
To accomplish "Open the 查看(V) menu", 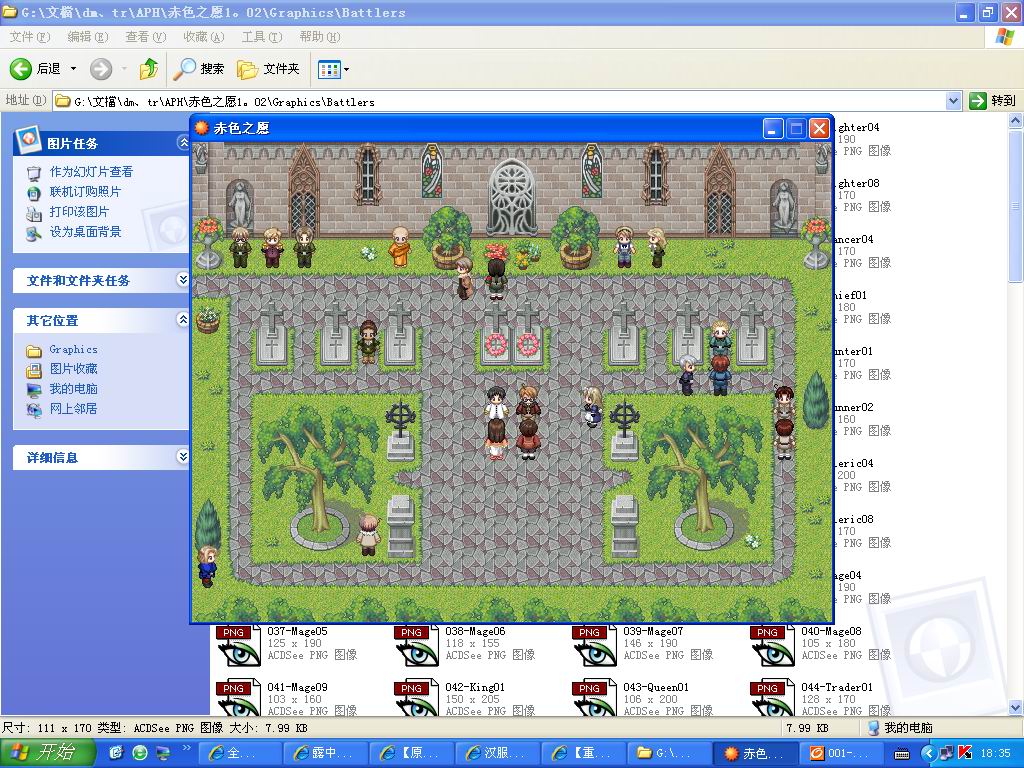I will point(145,37).
